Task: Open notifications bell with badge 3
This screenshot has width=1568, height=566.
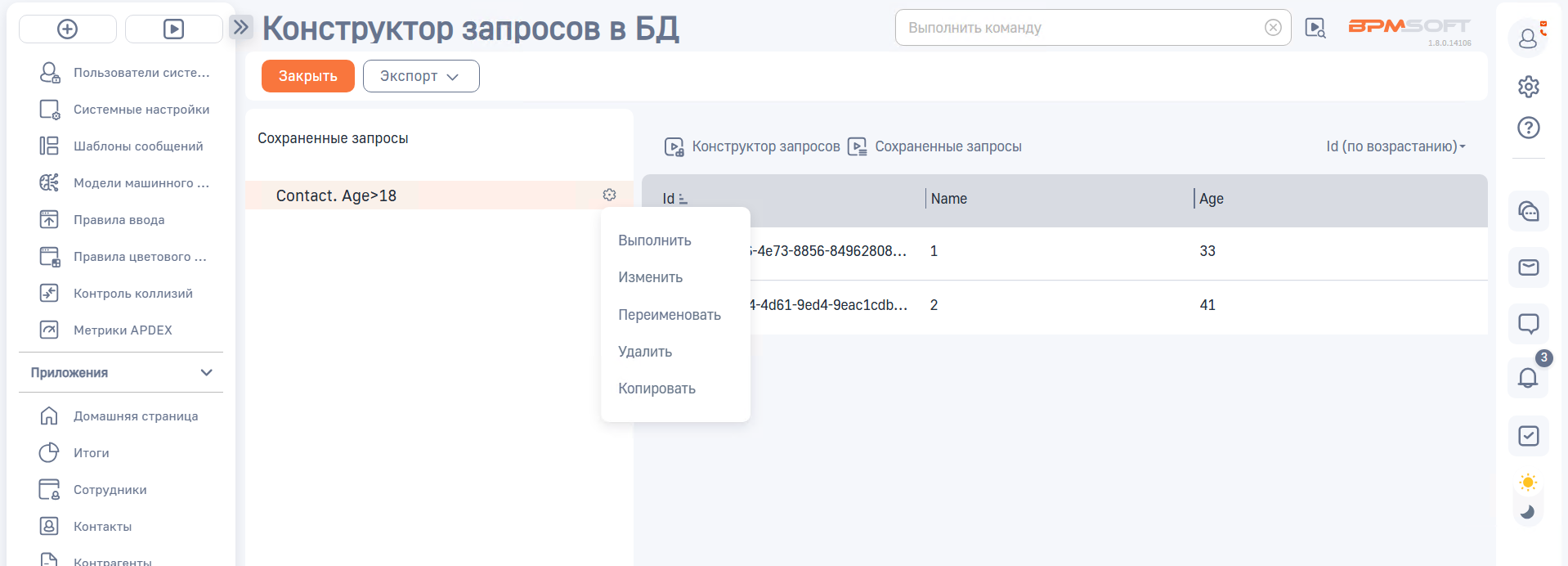Action: (x=1528, y=378)
